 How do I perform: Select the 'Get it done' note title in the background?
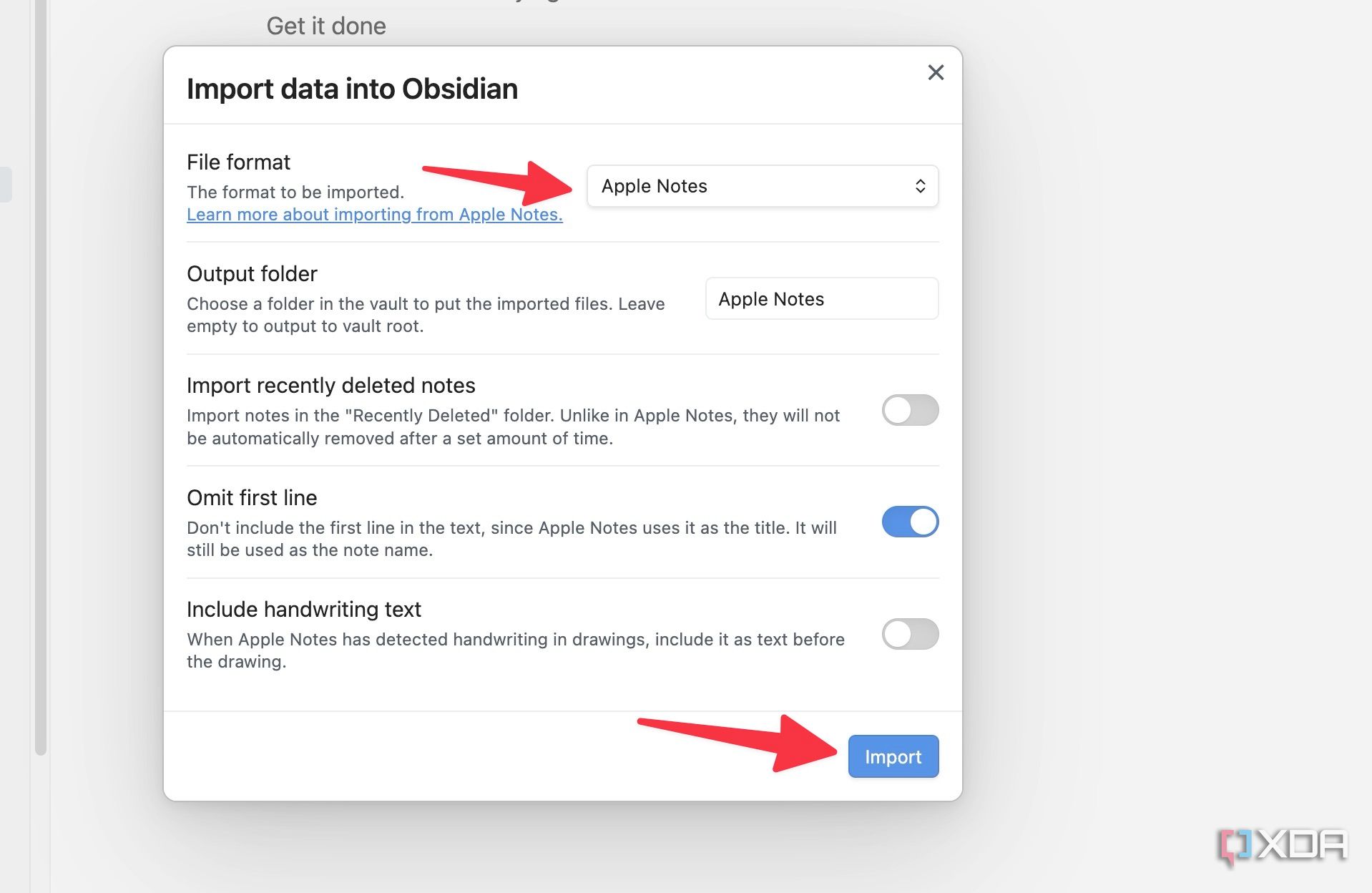tap(326, 26)
